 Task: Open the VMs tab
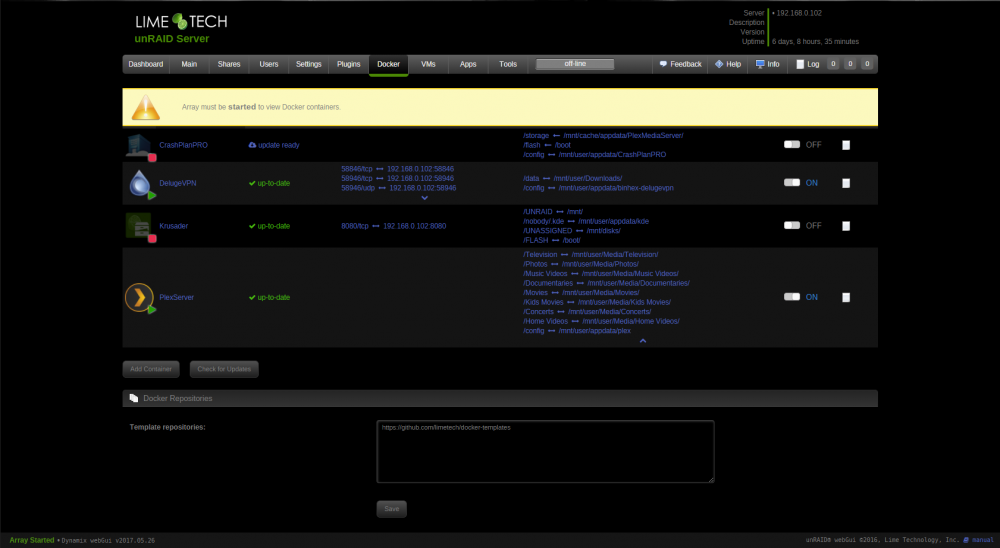tap(428, 64)
